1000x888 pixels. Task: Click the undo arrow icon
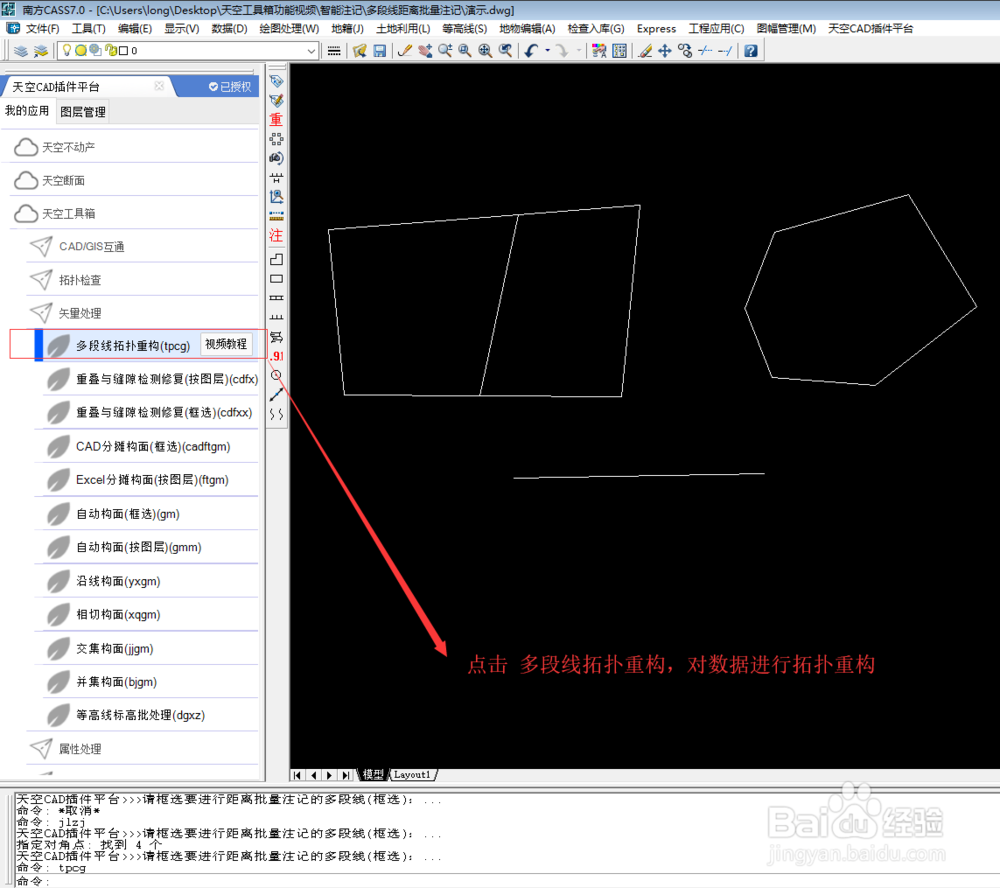[531, 51]
